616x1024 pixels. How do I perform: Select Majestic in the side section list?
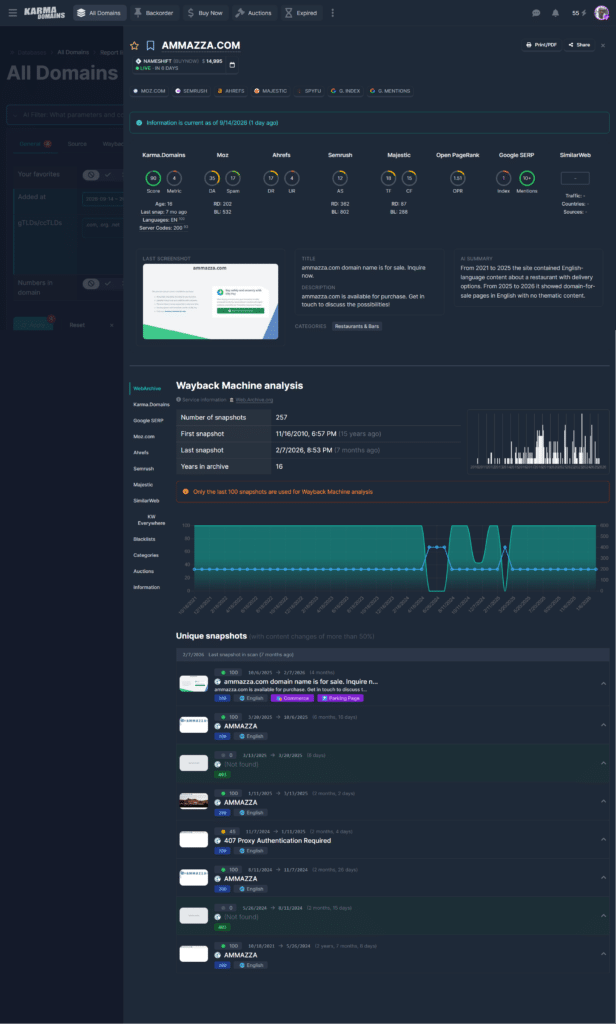pyautogui.click(x=143, y=485)
